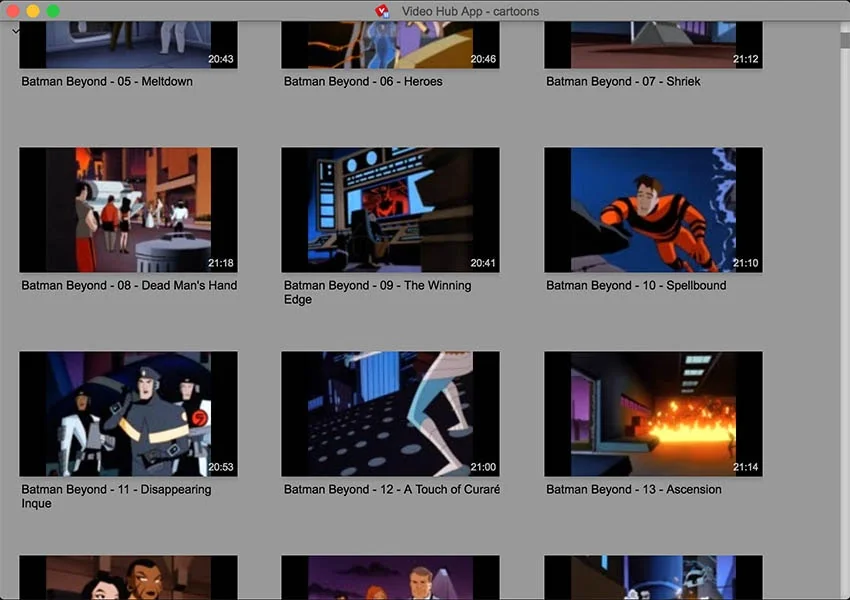Screen dimensions: 850x600
Task: Open the partially visible thumbnail below Disappearing Inque
Action: pos(128,580)
